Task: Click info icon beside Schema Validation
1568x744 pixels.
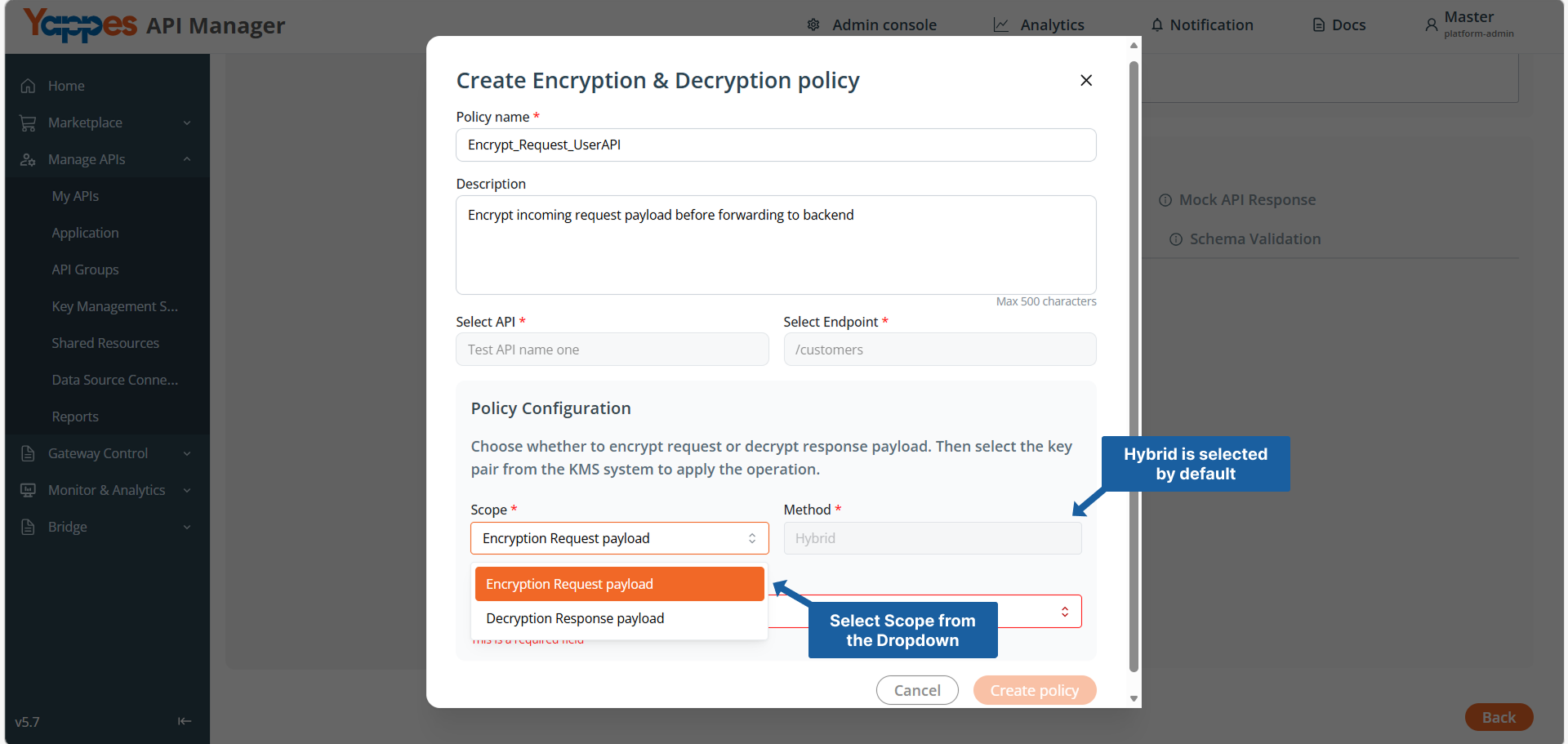Action: click(1176, 239)
